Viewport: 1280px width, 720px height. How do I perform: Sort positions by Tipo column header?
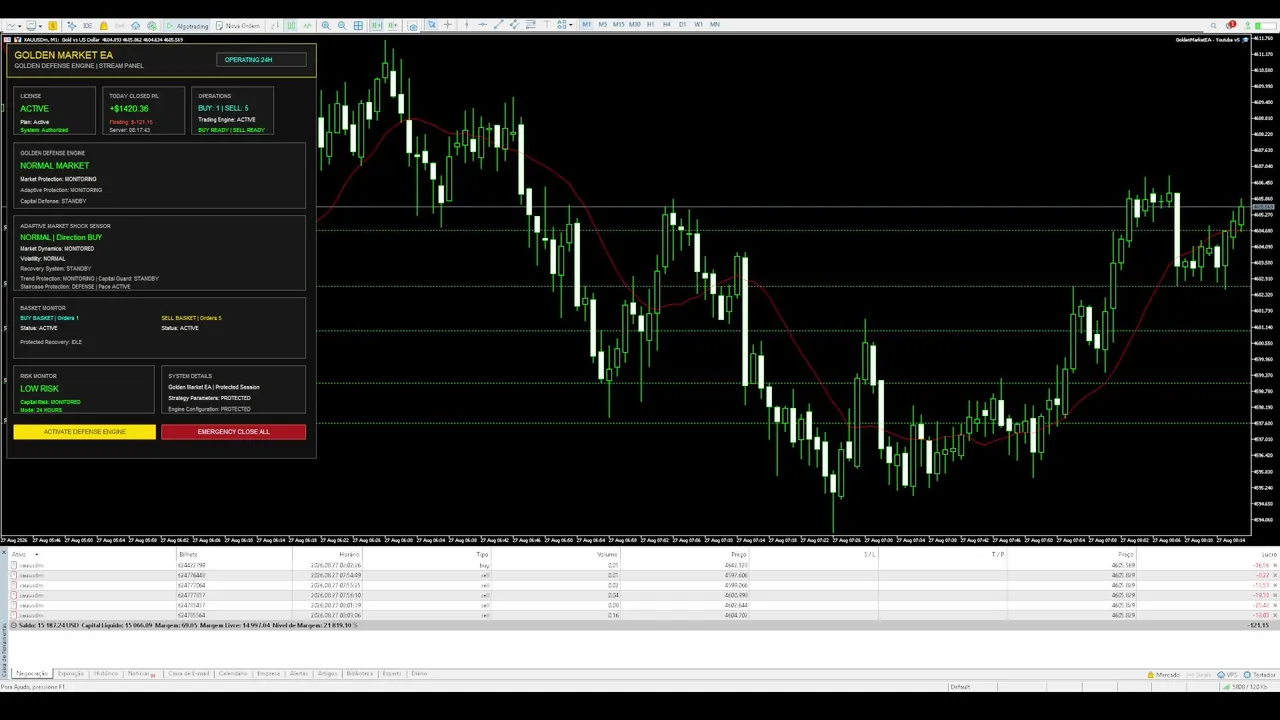tap(482, 554)
